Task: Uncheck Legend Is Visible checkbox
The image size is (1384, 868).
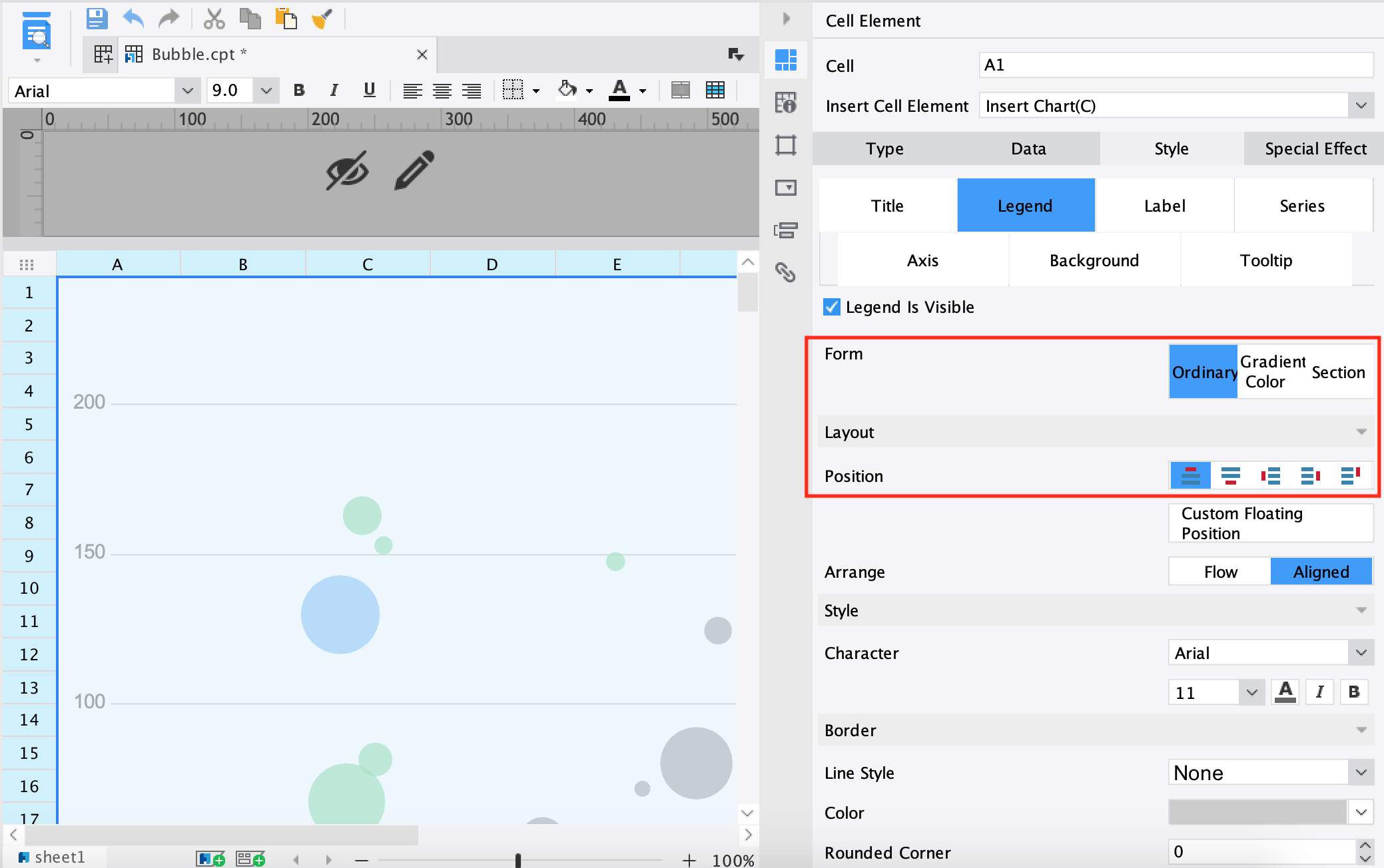Action: click(832, 307)
